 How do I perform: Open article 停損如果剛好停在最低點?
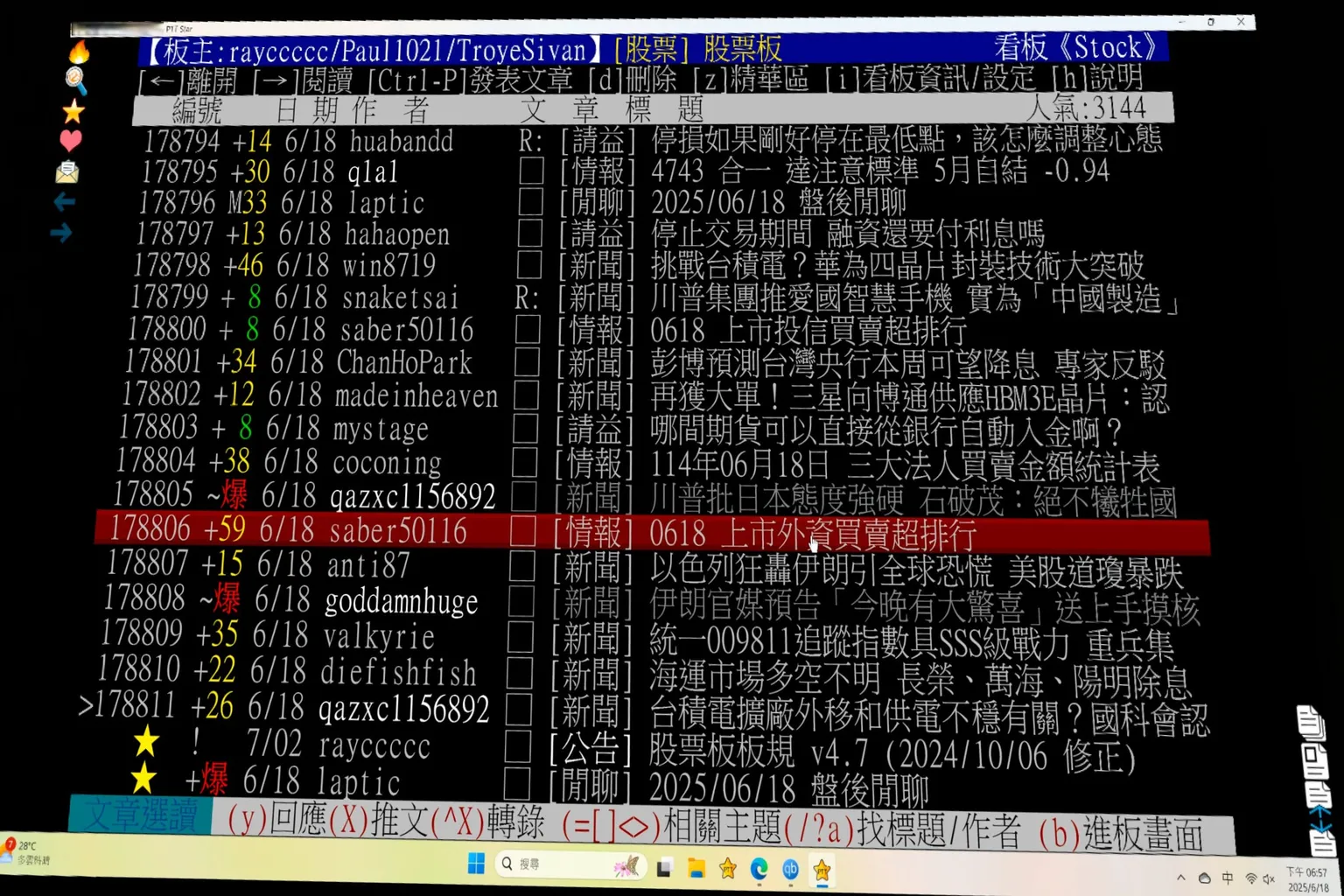pyautogui.click(x=906, y=139)
